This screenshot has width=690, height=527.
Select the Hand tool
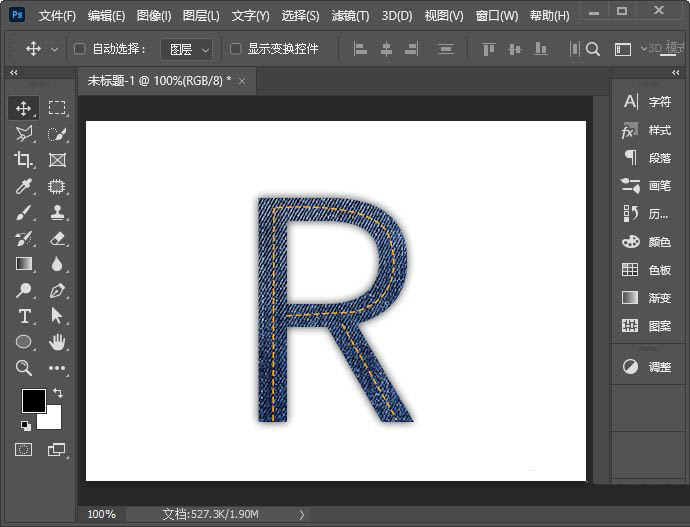click(x=57, y=342)
